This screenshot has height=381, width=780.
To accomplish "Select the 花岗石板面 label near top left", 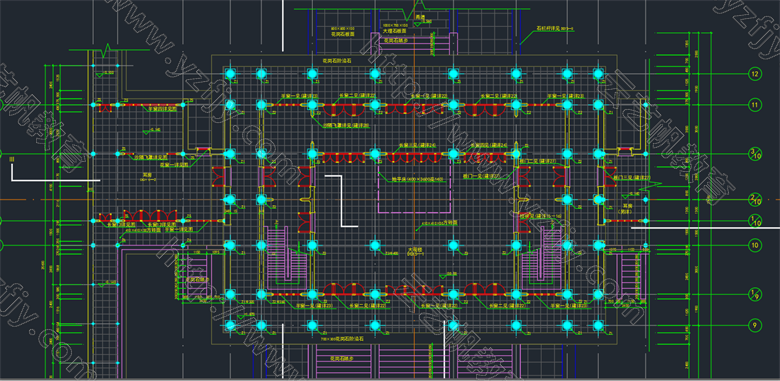I will coord(343,35).
